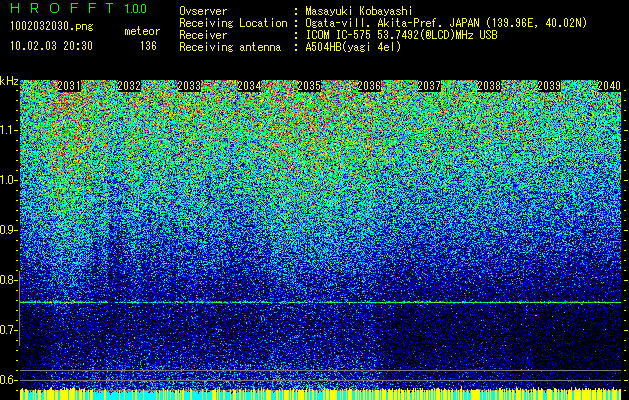Click the bright cyan carrier line near 0.75 kHz
The height and width of the screenshot is (400, 629).
(320, 303)
